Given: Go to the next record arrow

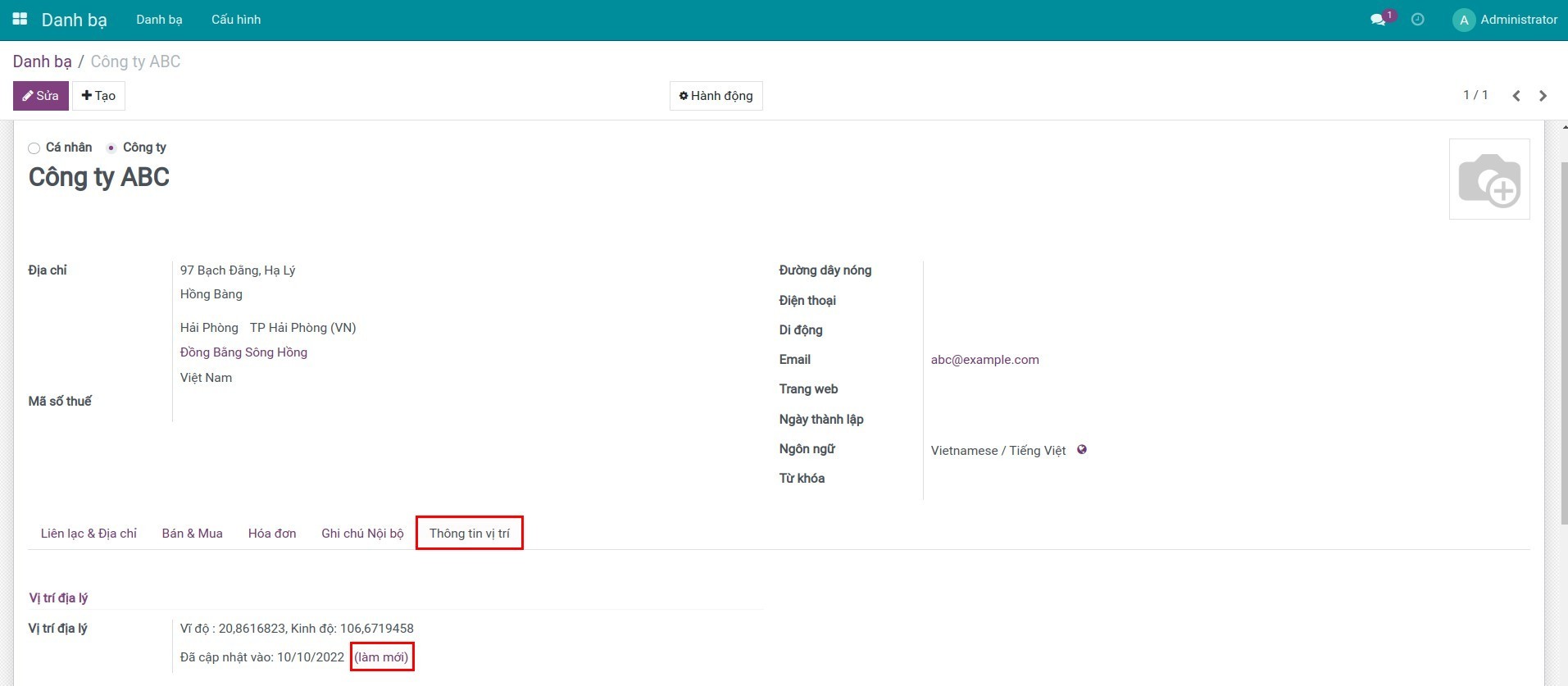Looking at the screenshot, I should (x=1543, y=96).
